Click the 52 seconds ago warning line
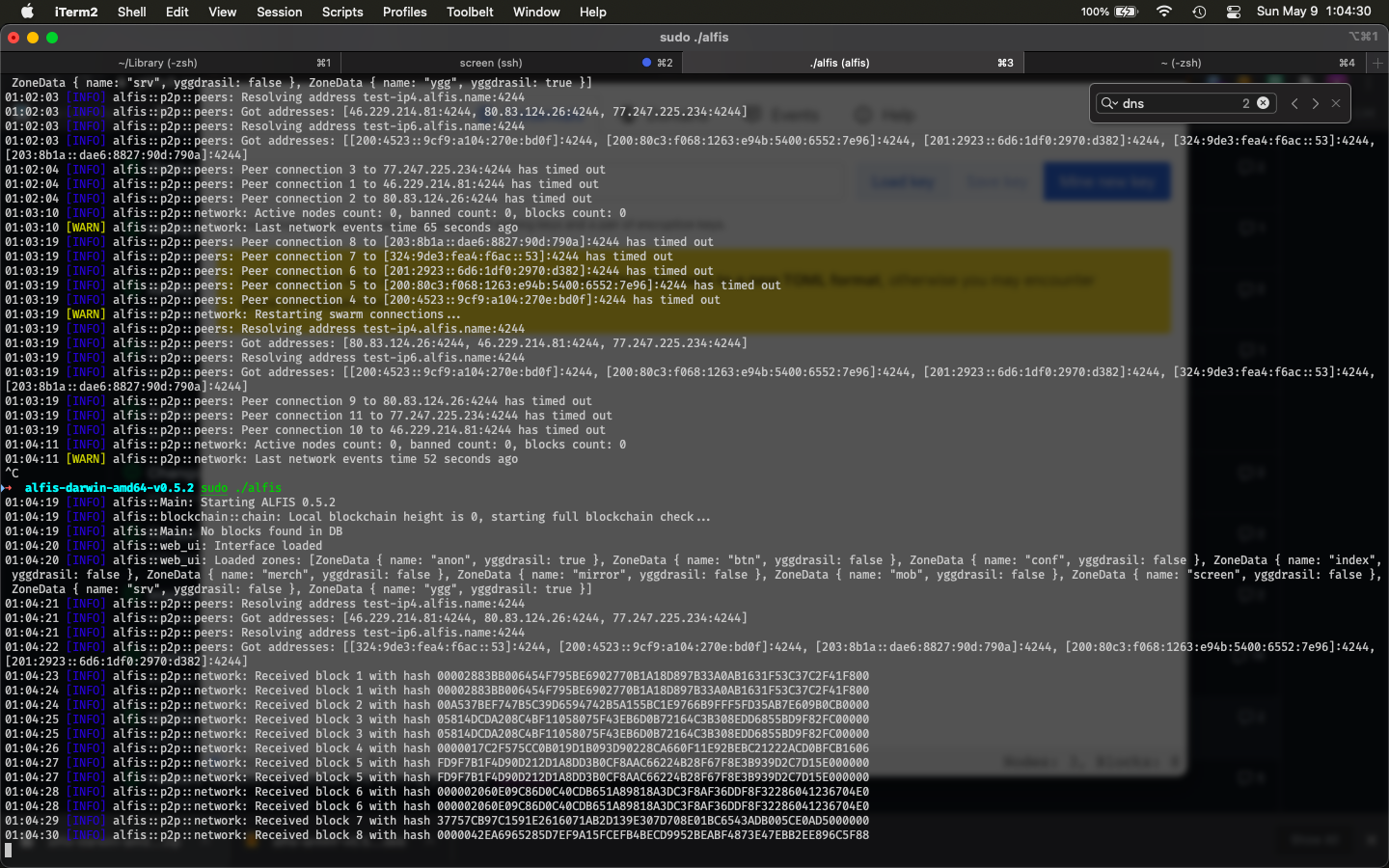Image resolution: width=1389 pixels, height=868 pixels. [x=261, y=459]
